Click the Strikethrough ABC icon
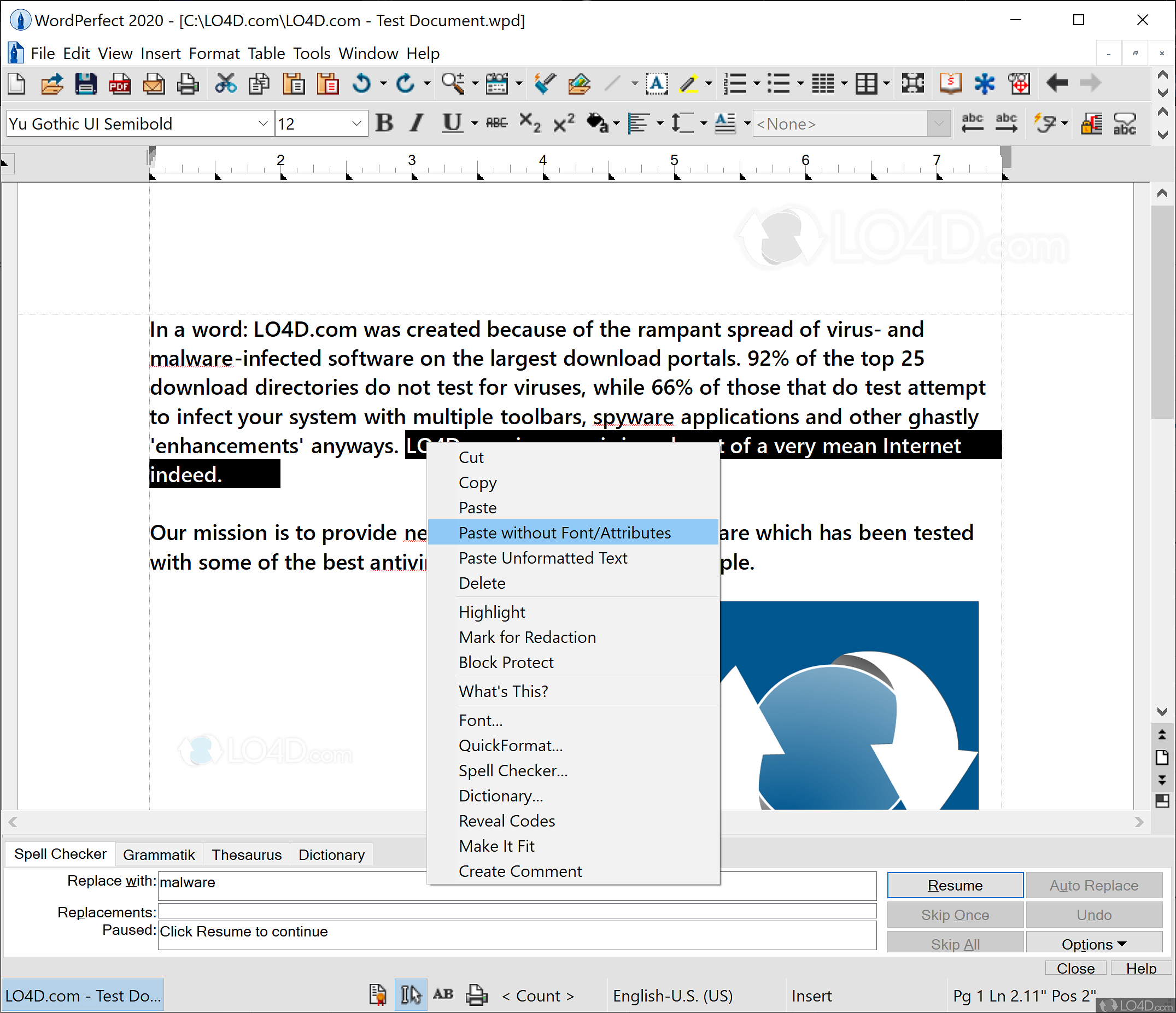The image size is (1176, 1013). click(496, 122)
